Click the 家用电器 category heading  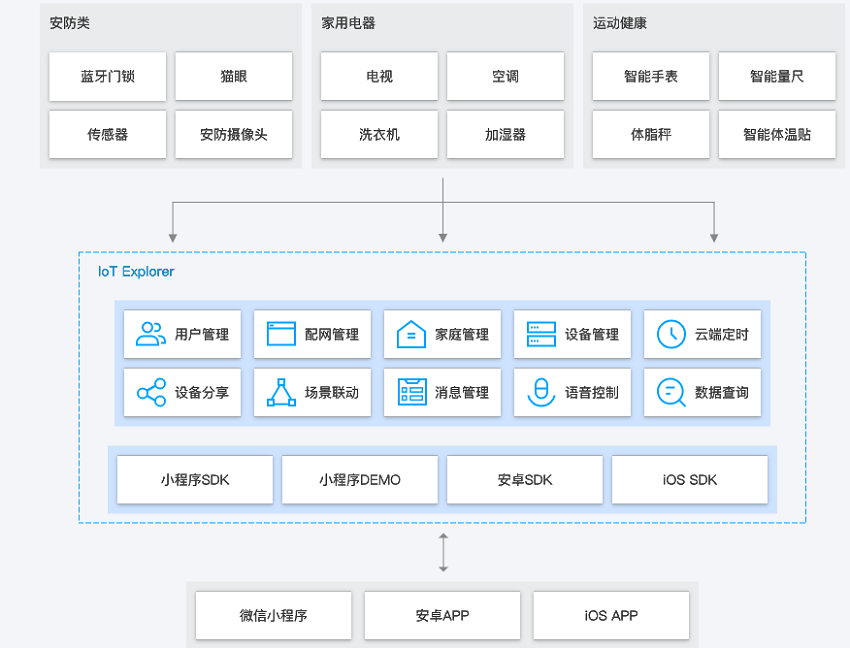[348, 23]
